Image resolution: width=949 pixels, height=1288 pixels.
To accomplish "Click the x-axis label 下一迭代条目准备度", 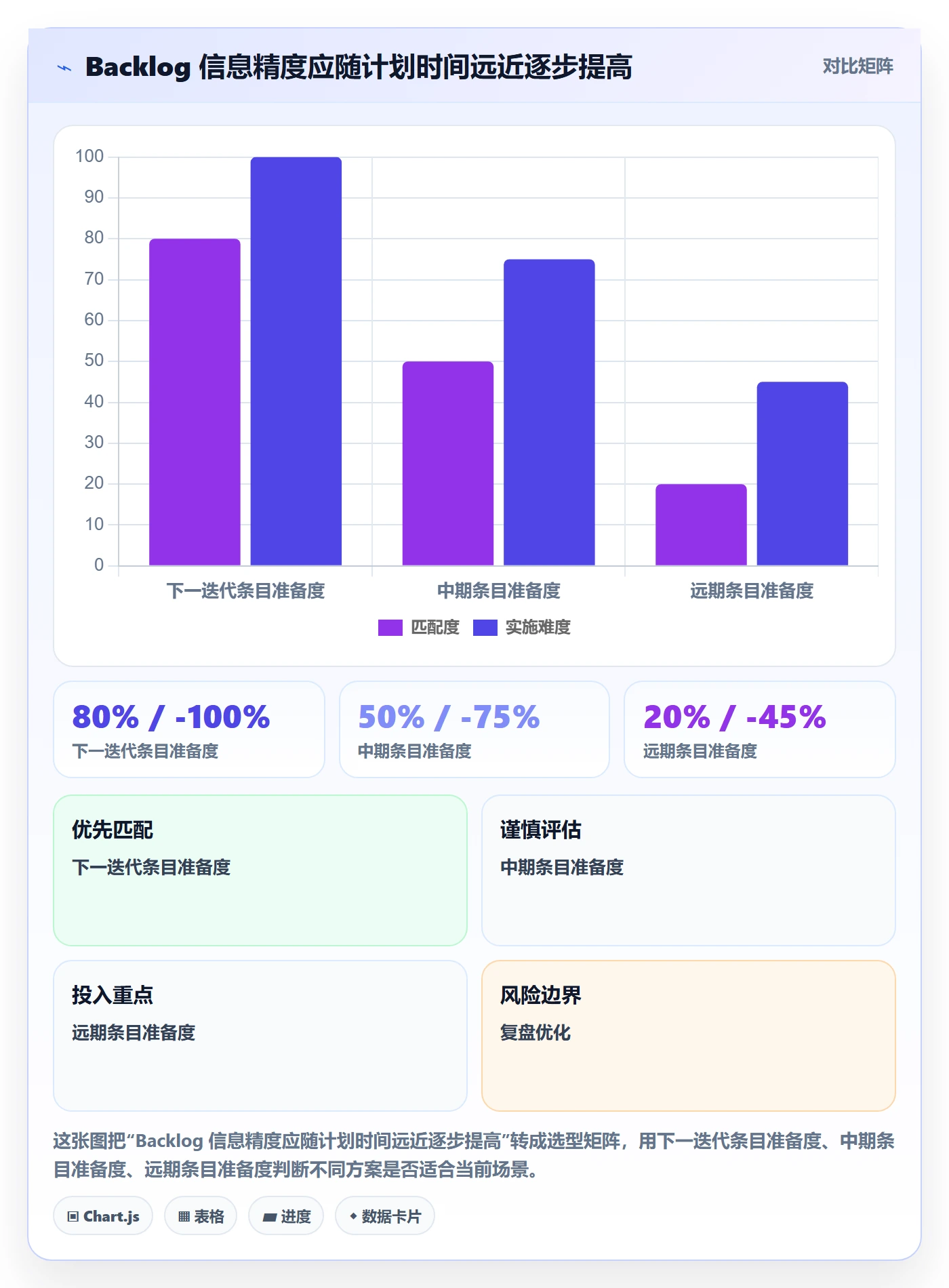I will coord(245,591).
